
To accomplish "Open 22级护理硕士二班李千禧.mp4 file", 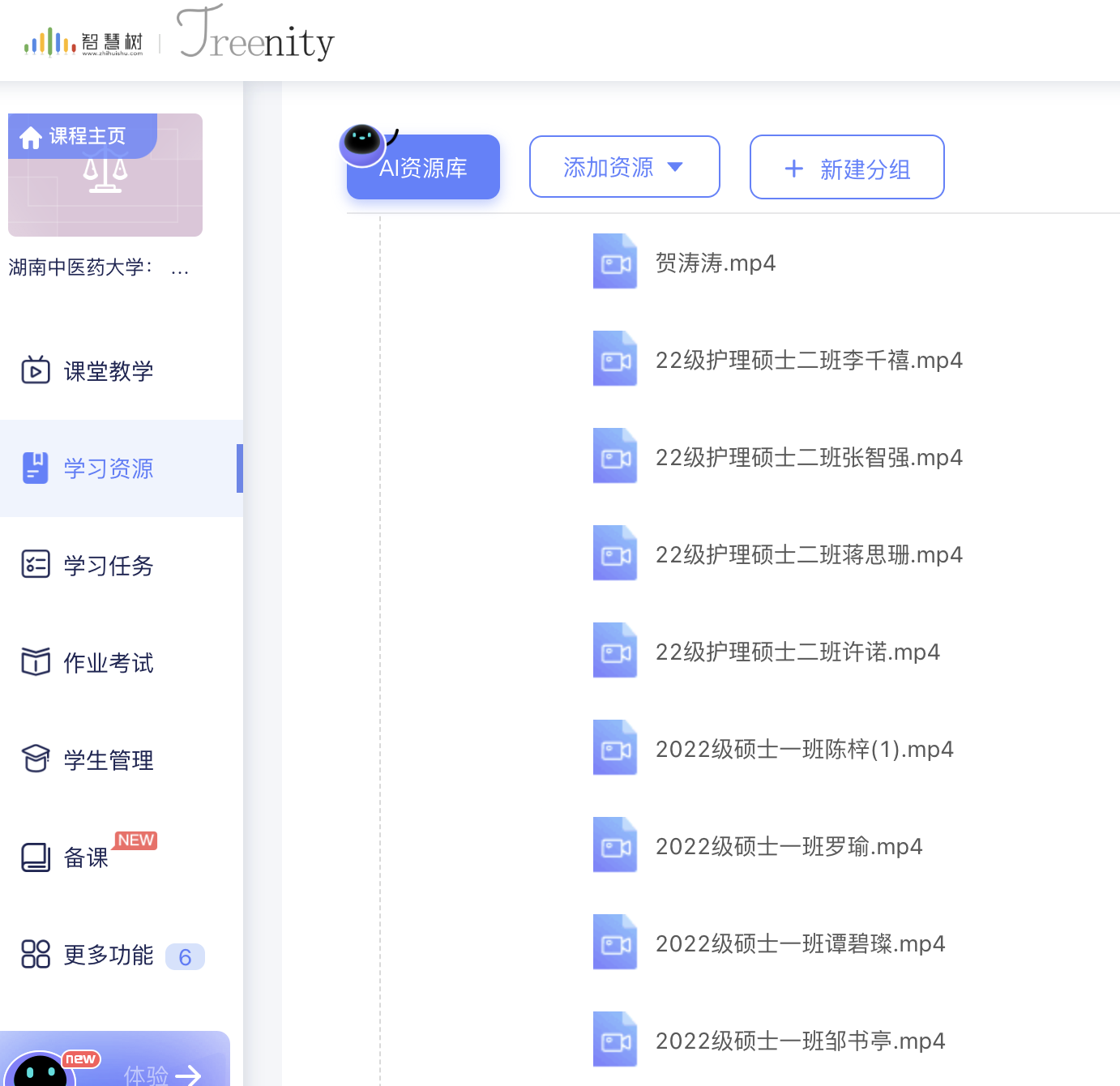I will click(809, 360).
